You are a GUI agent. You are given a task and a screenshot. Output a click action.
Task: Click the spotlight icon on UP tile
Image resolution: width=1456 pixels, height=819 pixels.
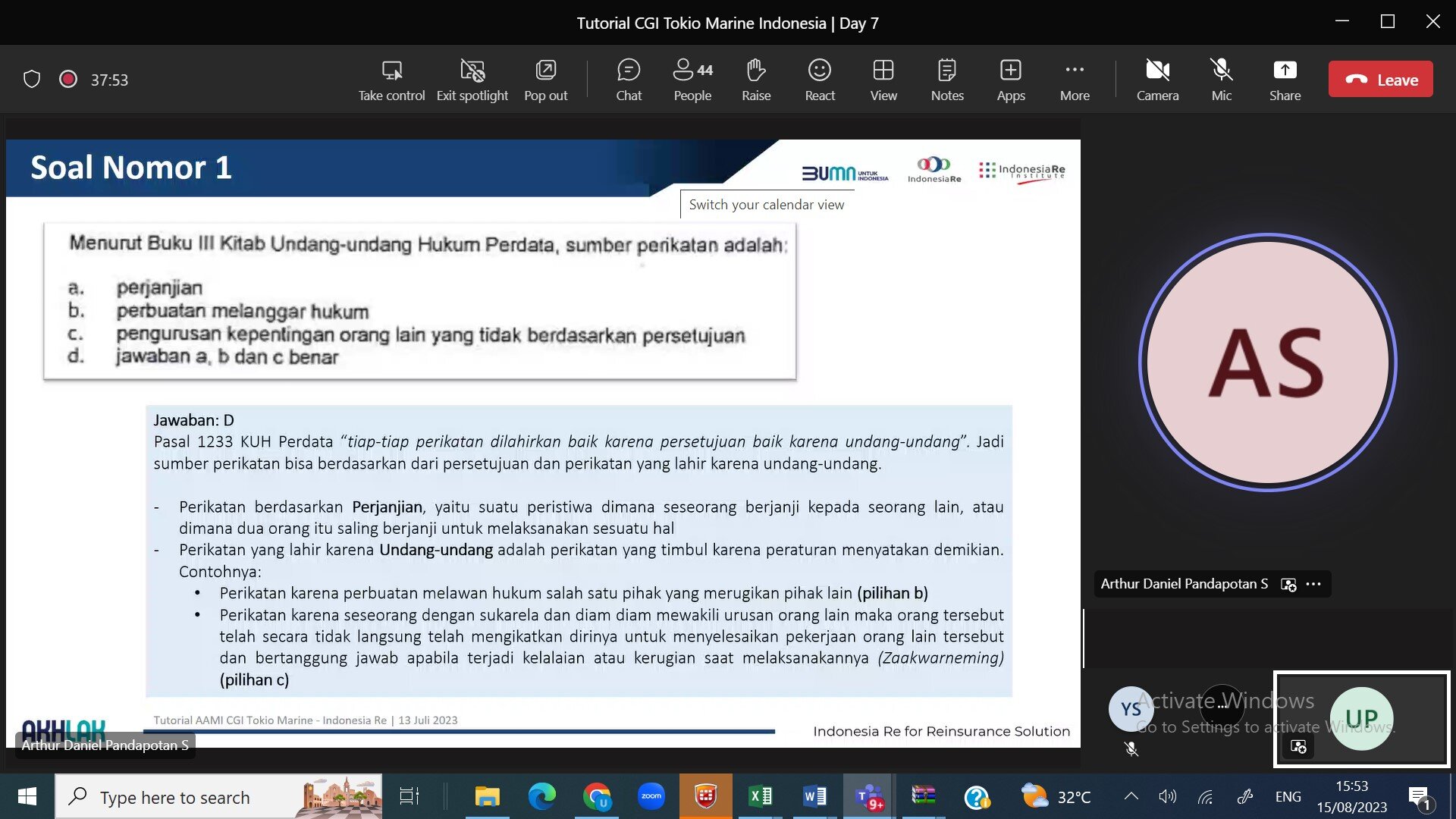pos(1298,747)
